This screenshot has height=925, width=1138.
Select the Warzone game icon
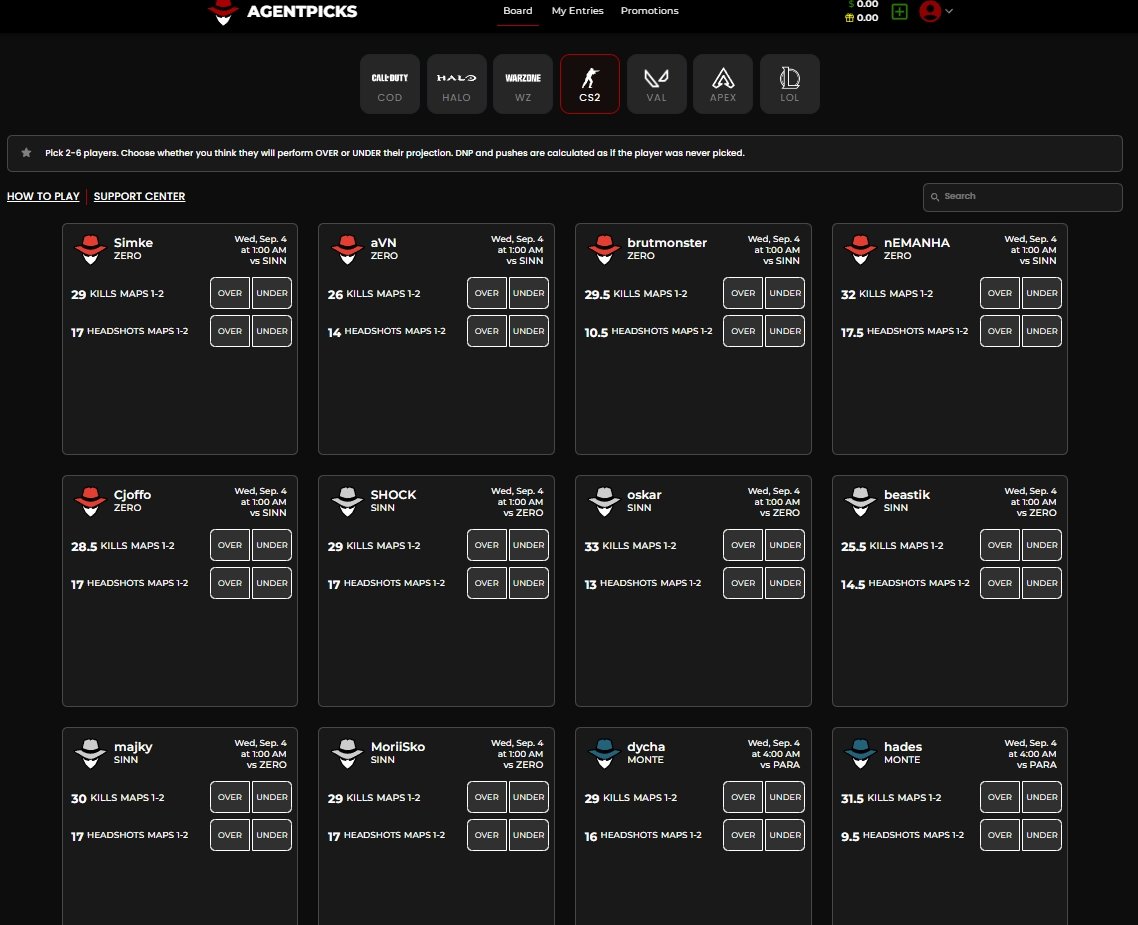[523, 84]
